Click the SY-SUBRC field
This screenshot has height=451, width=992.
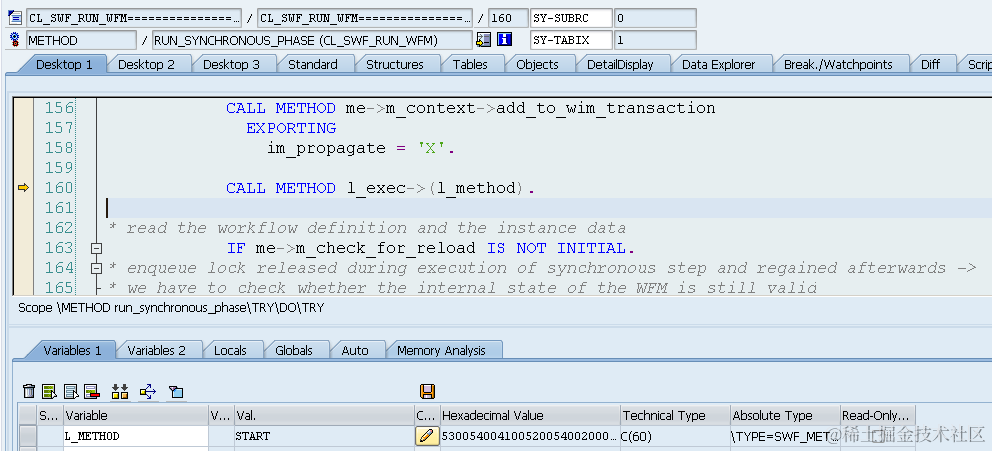(x=571, y=18)
